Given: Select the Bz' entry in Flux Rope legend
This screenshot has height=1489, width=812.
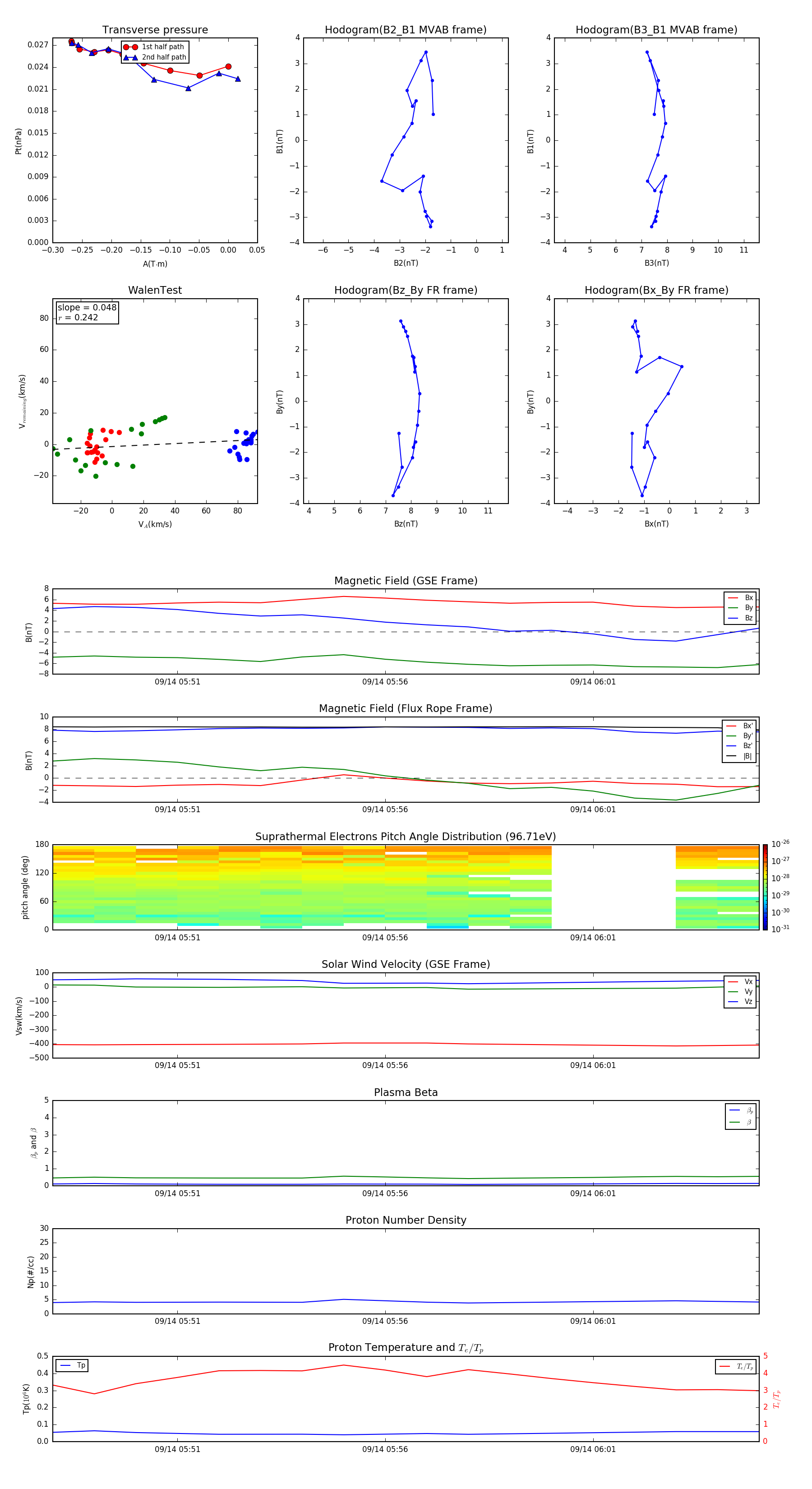Looking at the screenshot, I should click(740, 746).
